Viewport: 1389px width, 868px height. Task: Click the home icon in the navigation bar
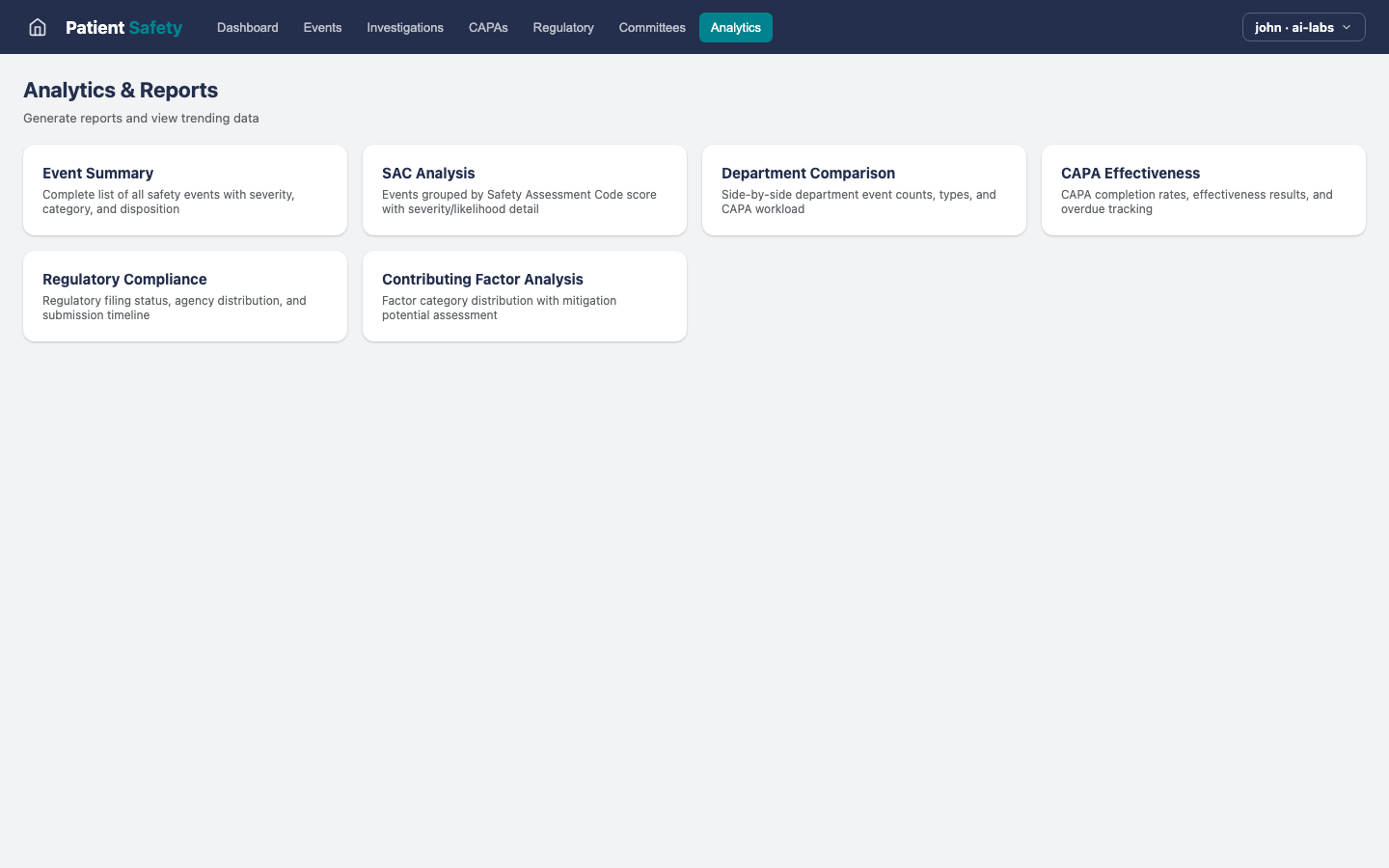[37, 27]
